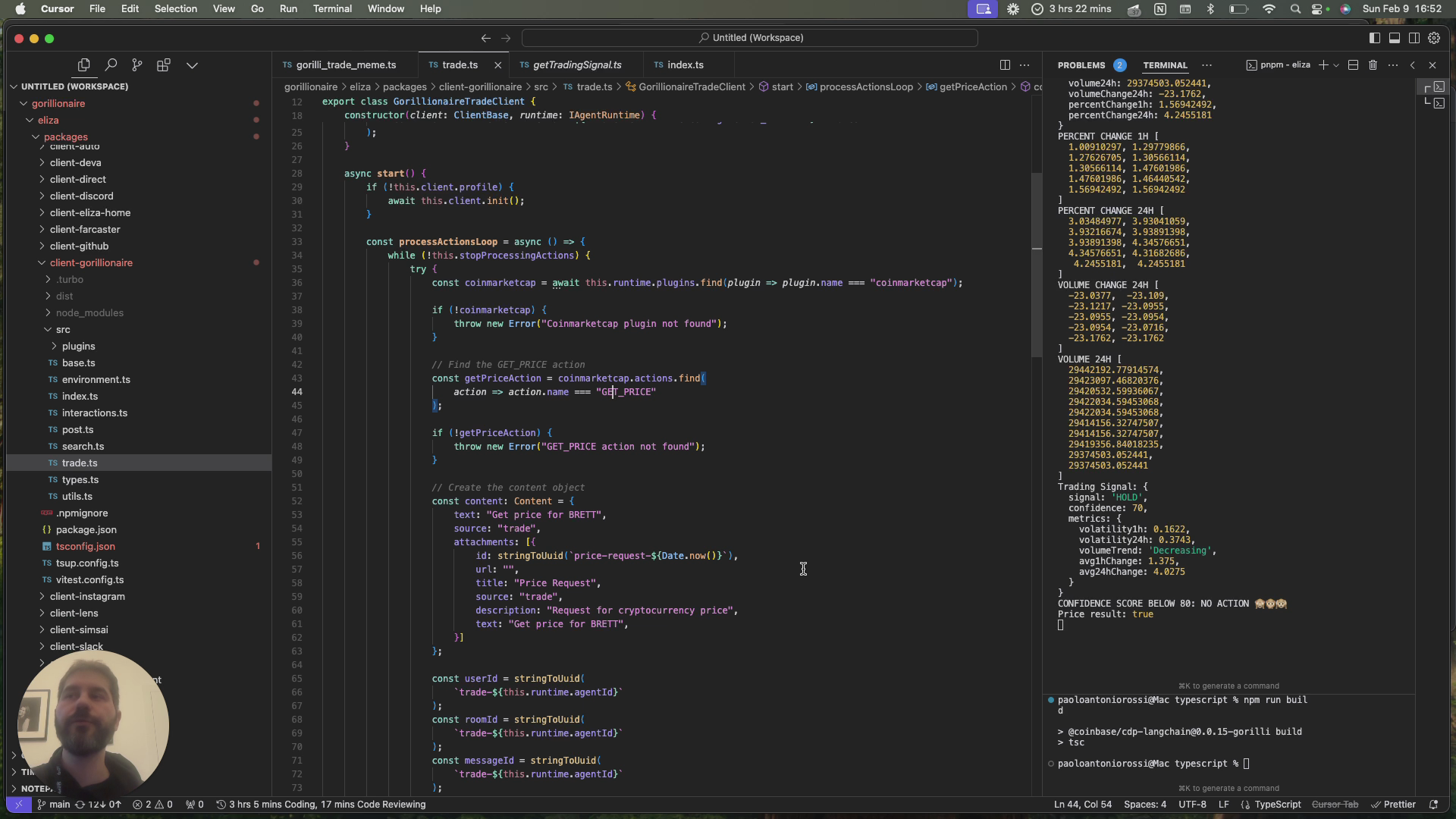The image size is (1456, 819).
Task: Open tsconfig.json file with error
Action: tap(85, 546)
